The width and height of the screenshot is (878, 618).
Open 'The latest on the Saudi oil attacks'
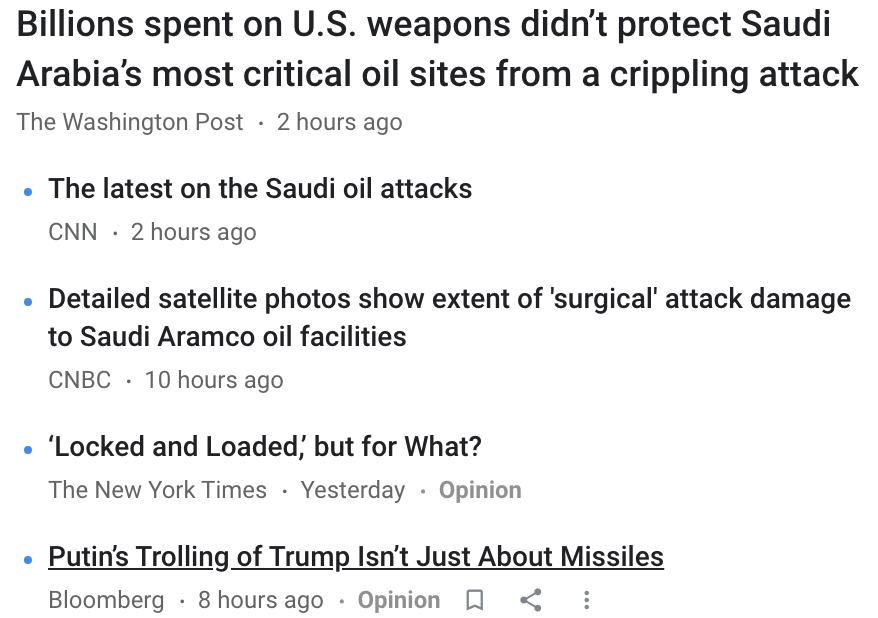coord(260,189)
